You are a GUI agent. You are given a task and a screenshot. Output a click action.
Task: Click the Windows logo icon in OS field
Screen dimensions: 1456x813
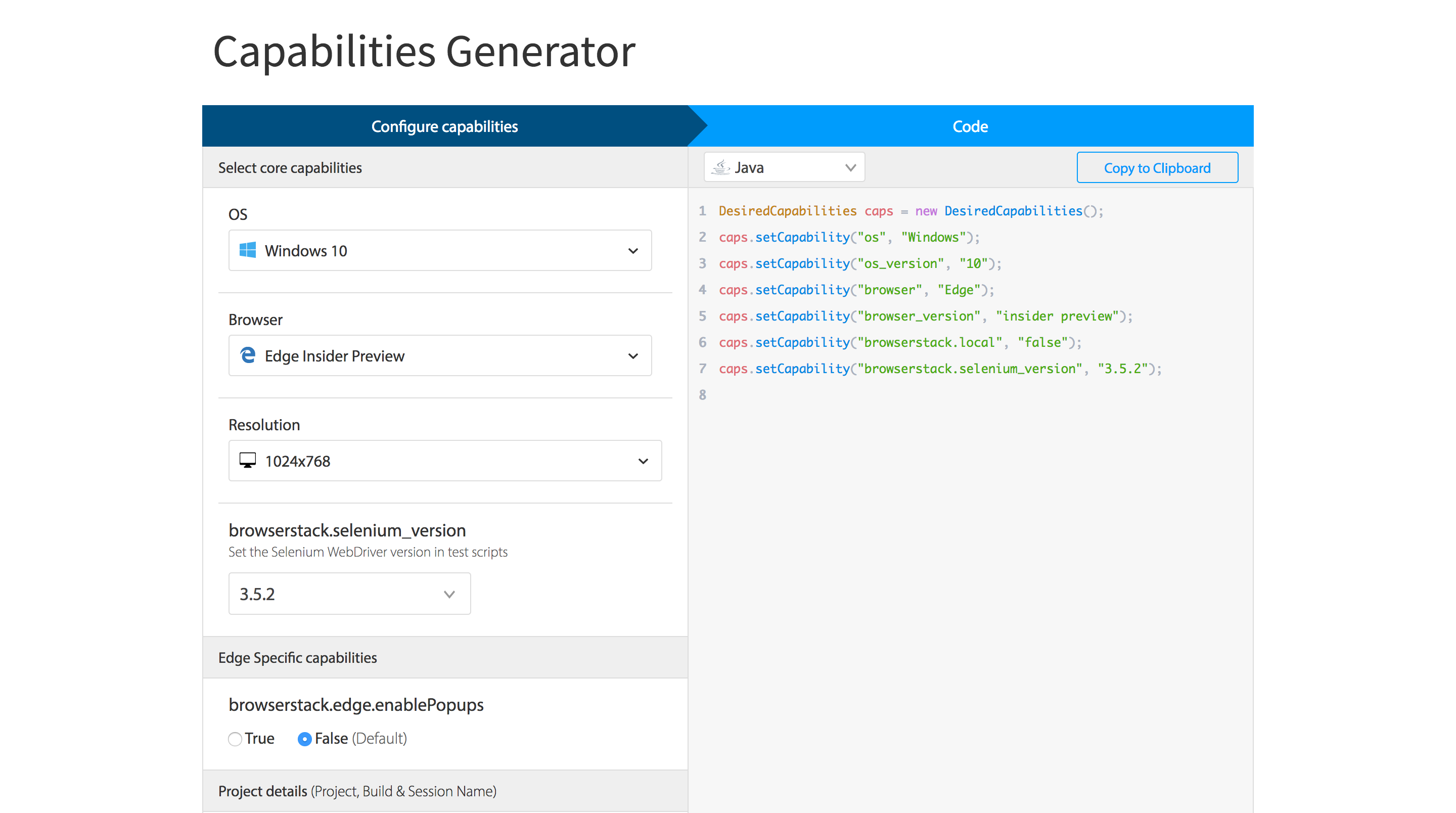click(248, 250)
